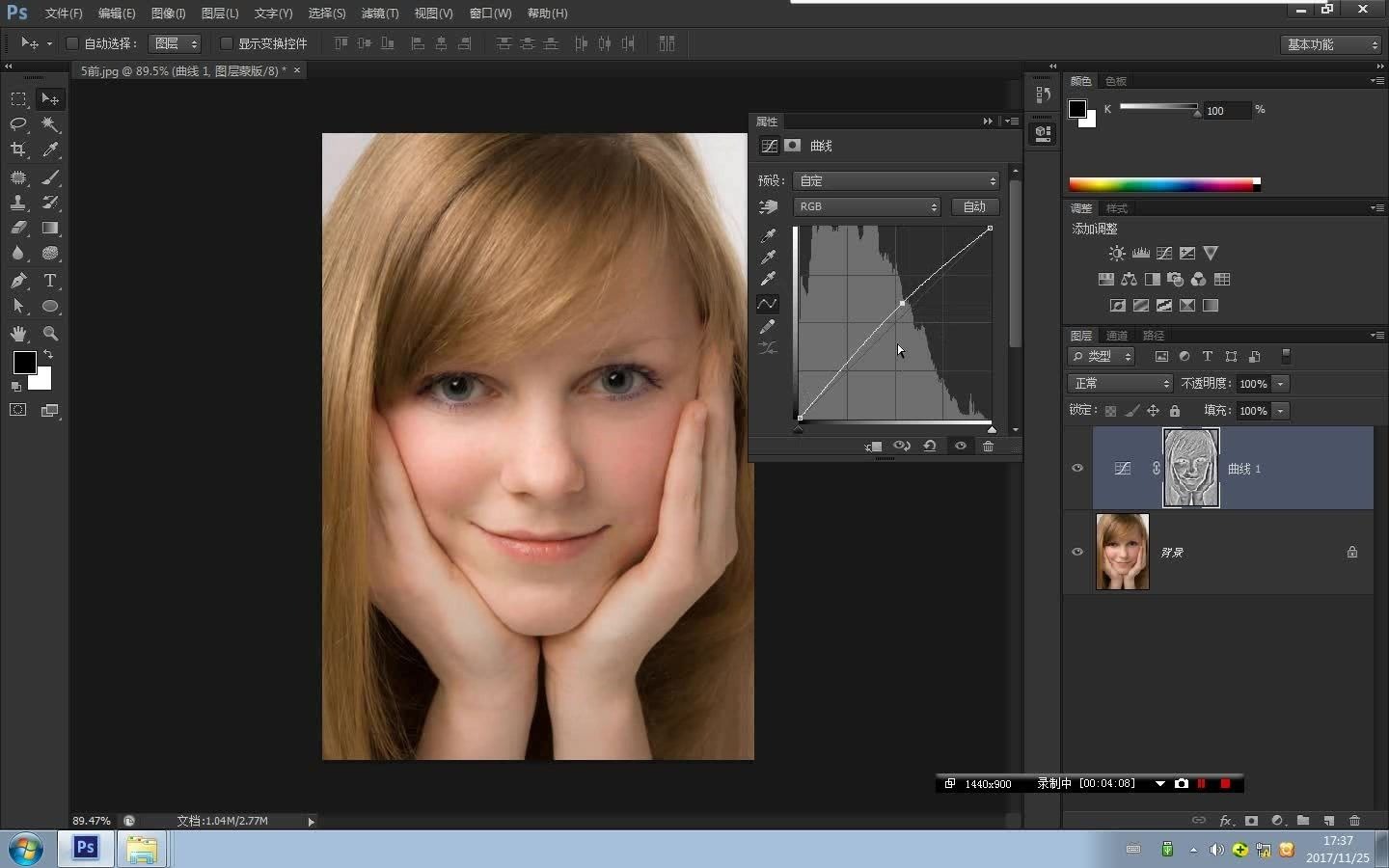Reset curves adjustment to defaults
The width and height of the screenshot is (1389, 868).
click(930, 446)
